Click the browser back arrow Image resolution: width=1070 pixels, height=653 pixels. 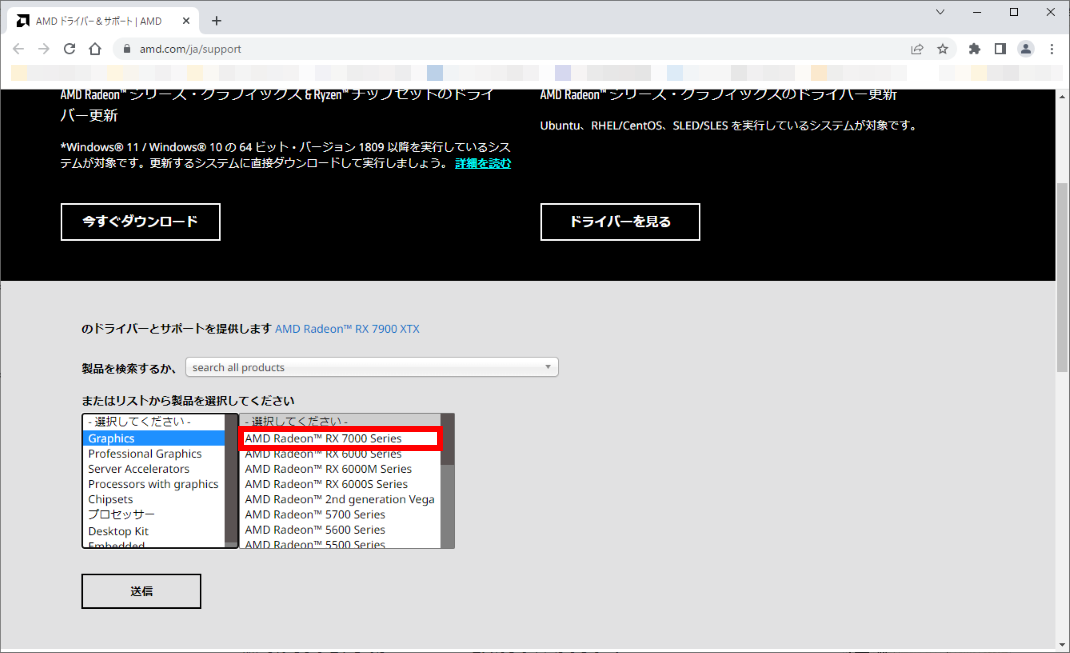click(x=18, y=49)
